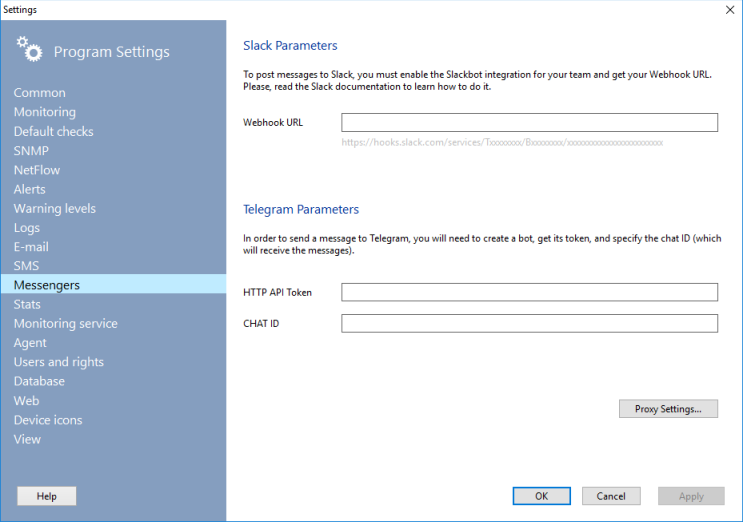Image resolution: width=743 pixels, height=522 pixels.
Task: Switch to Warning levels section
Action: 54,208
